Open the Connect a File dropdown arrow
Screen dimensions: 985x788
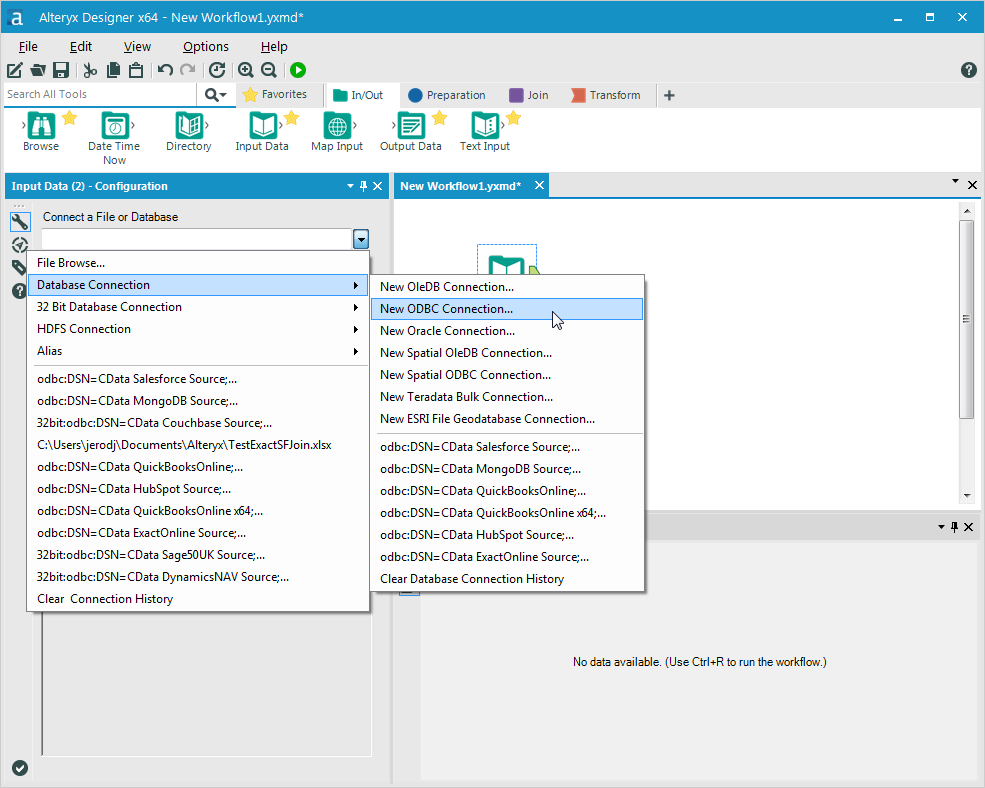361,239
